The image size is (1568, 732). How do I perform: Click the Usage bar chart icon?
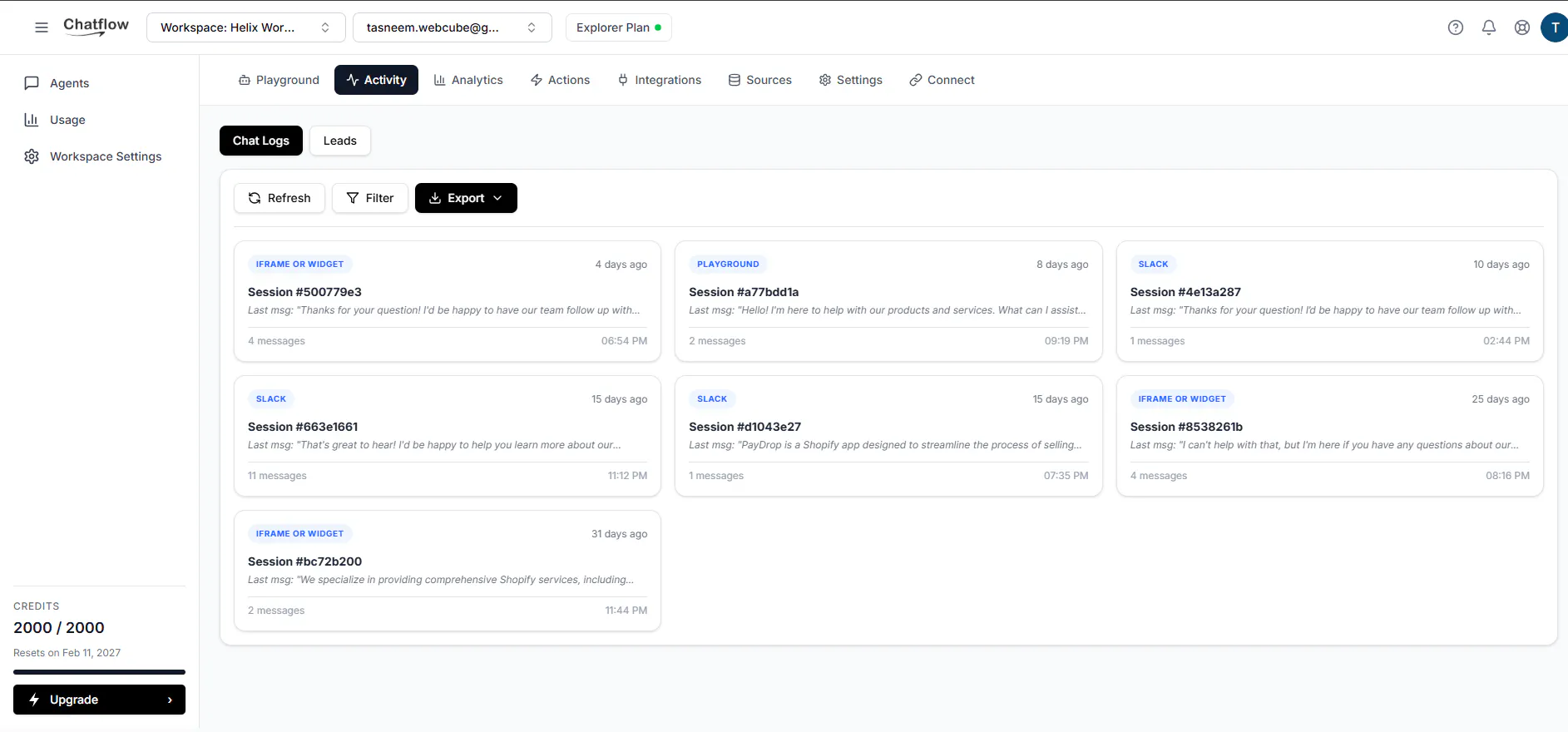tap(32, 120)
